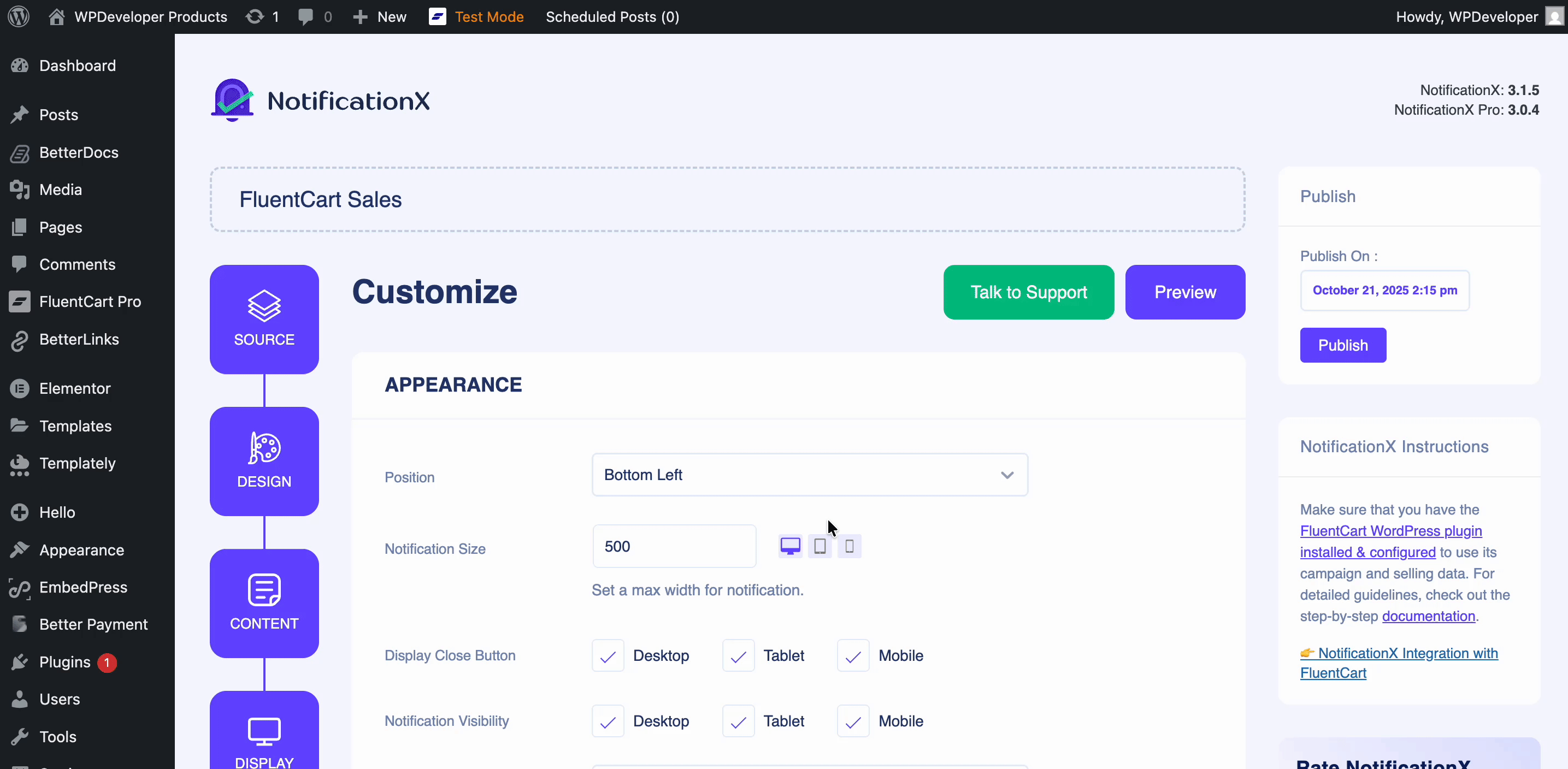
Task: Open the Plugins menu item
Action: tap(64, 662)
